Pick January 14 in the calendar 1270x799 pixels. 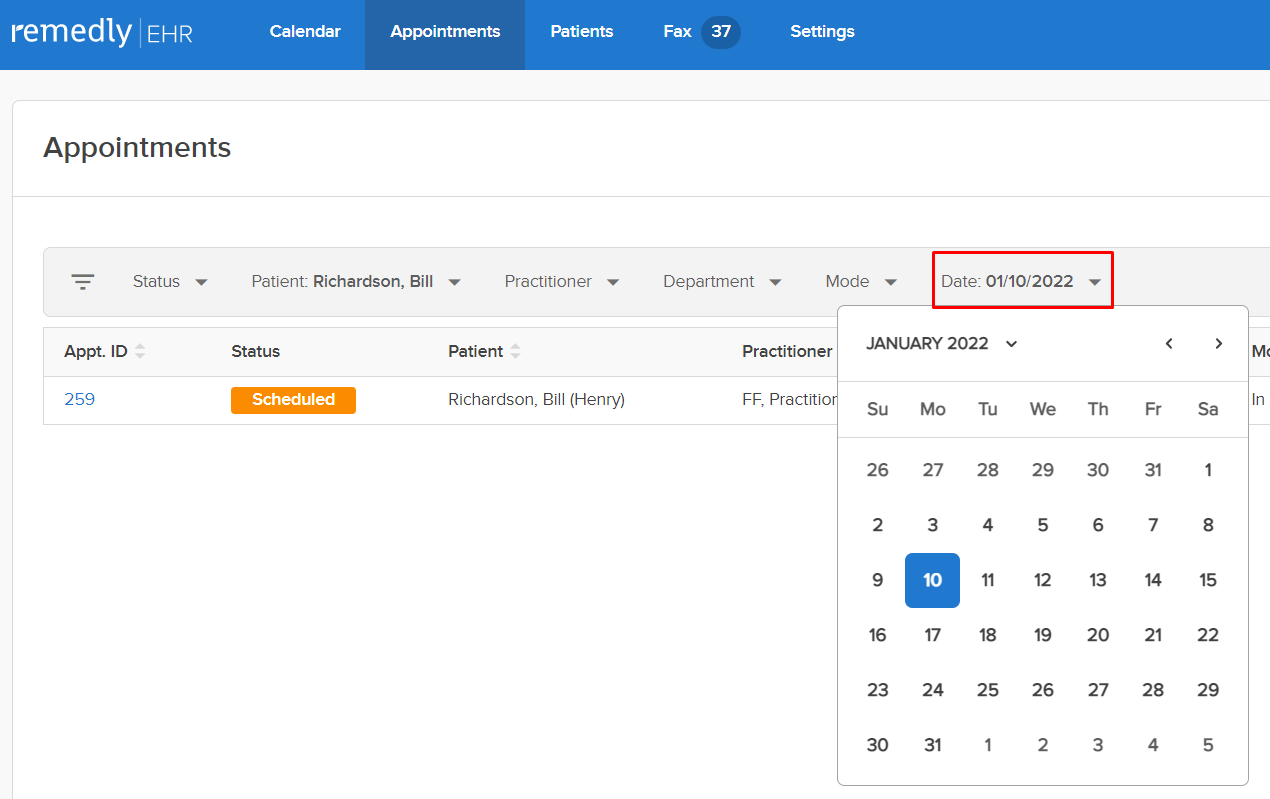(x=1153, y=580)
